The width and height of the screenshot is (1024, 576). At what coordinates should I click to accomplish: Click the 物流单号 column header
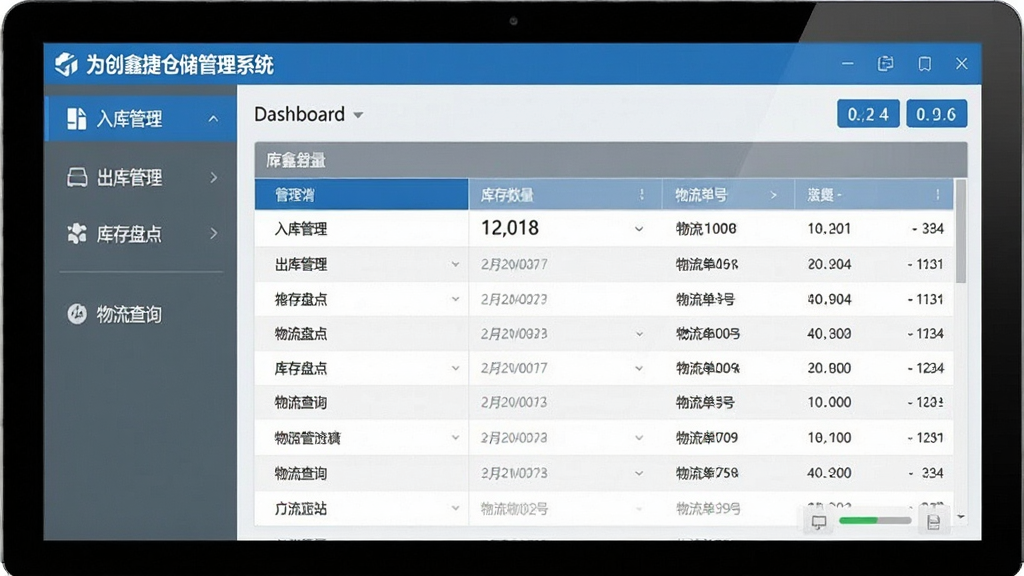click(728, 195)
